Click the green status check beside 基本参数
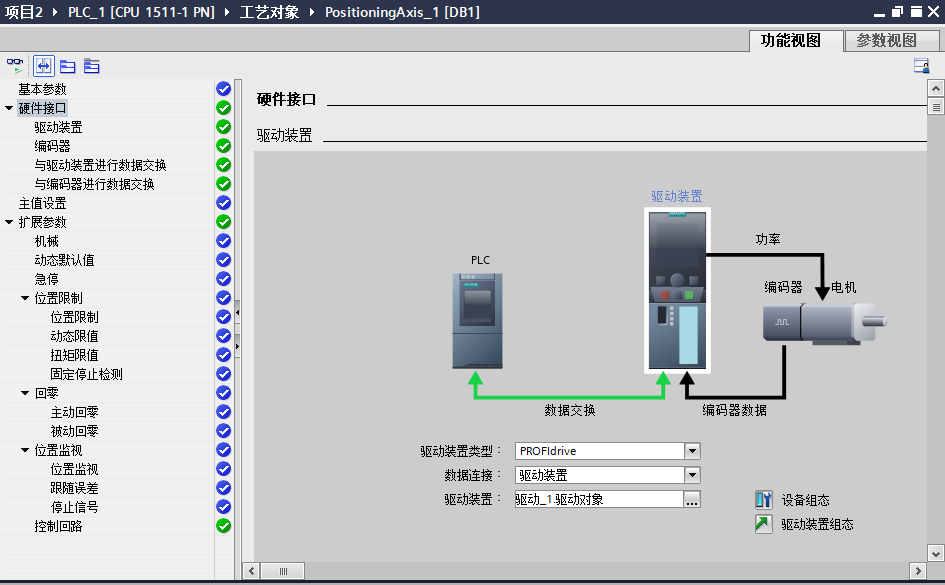 223,88
